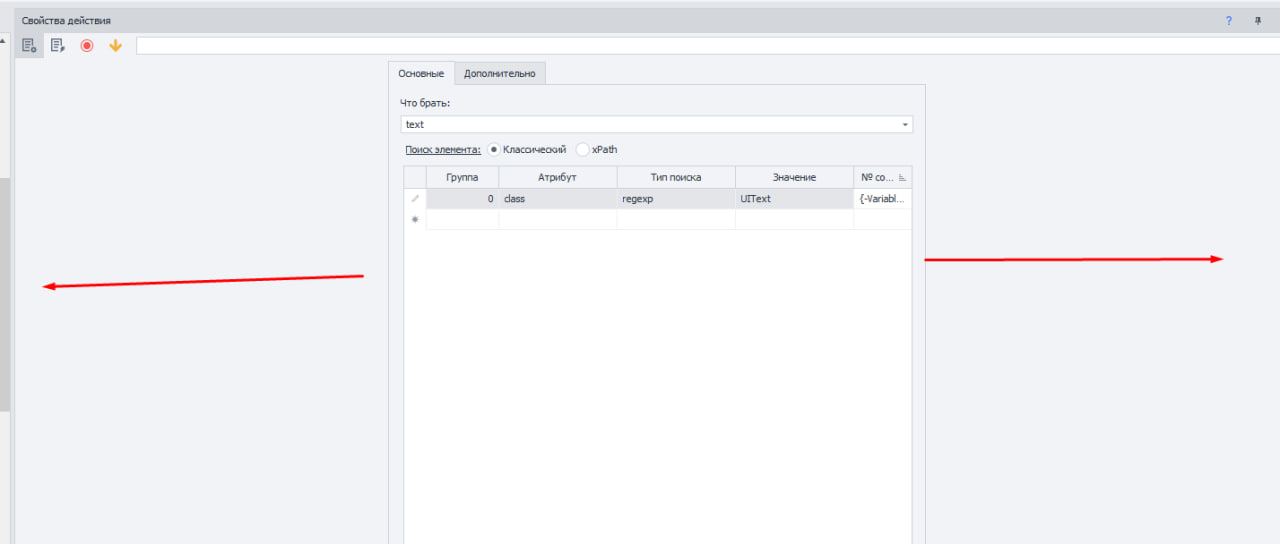Viewport: 1280px width, 544px height.
Task: Click the Тип поиска column header
Action: [676, 177]
